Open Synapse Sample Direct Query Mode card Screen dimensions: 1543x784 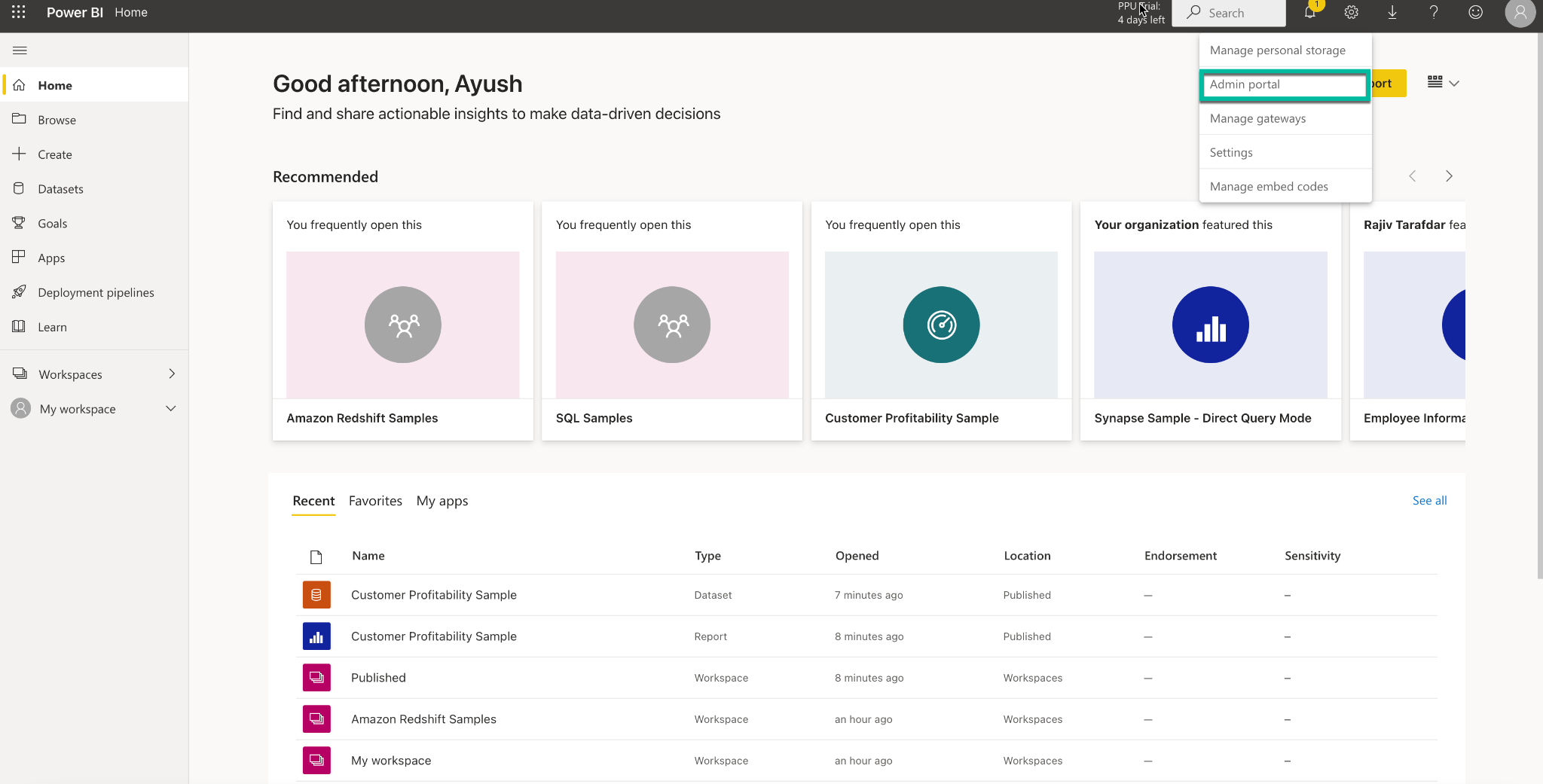(1211, 321)
